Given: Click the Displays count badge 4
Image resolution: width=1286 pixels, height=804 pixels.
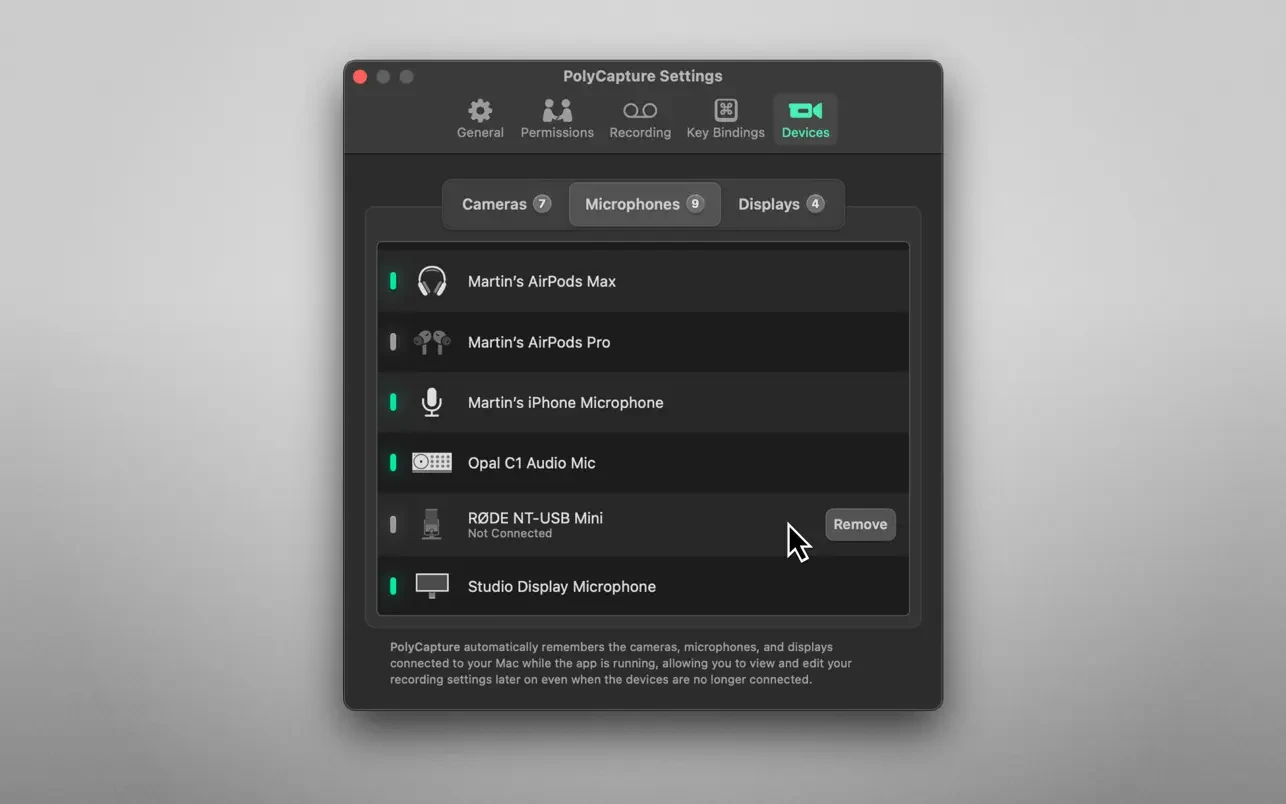Looking at the screenshot, I should pyautogui.click(x=815, y=204).
